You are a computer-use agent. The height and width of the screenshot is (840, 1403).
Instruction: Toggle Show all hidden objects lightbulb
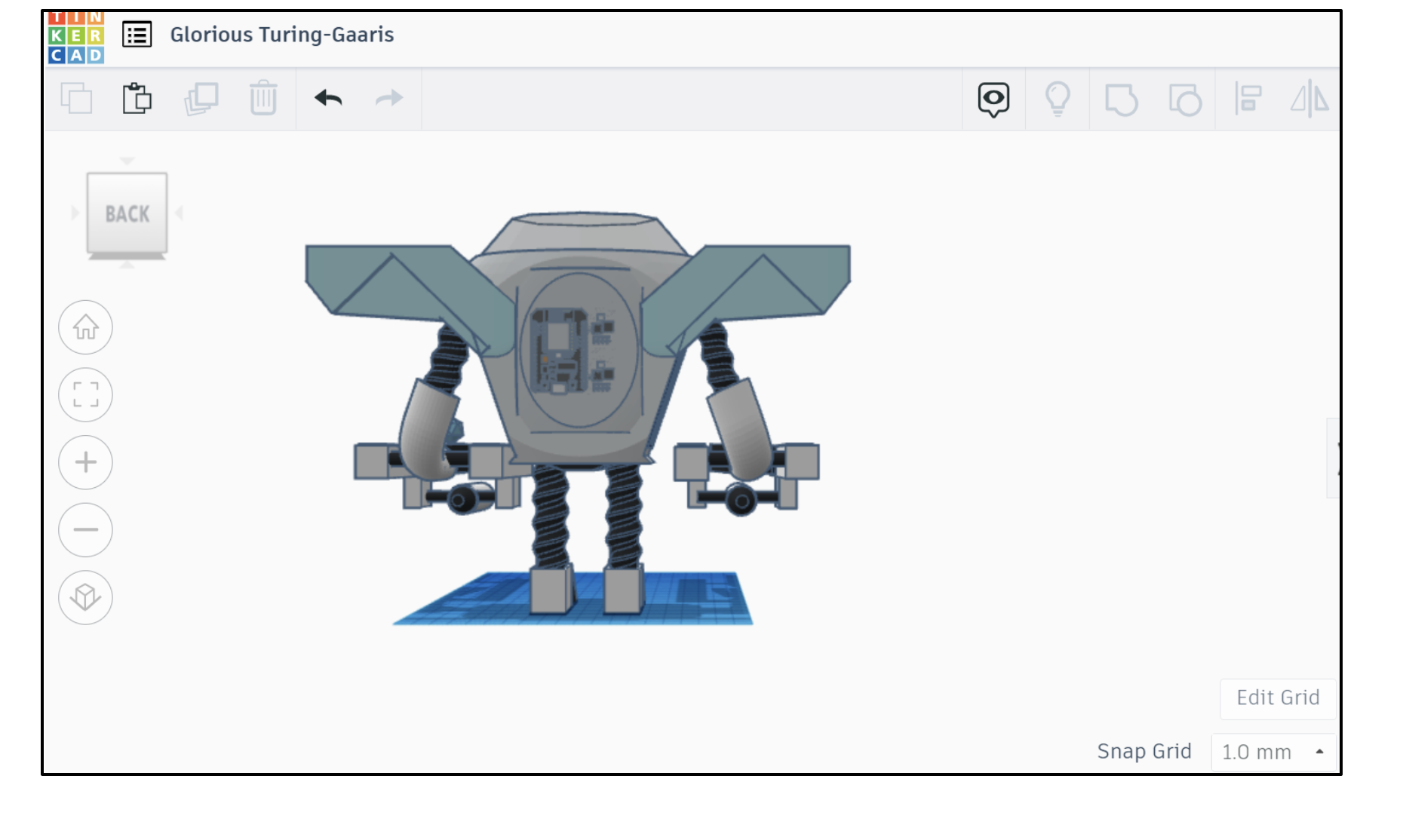coord(1058,99)
